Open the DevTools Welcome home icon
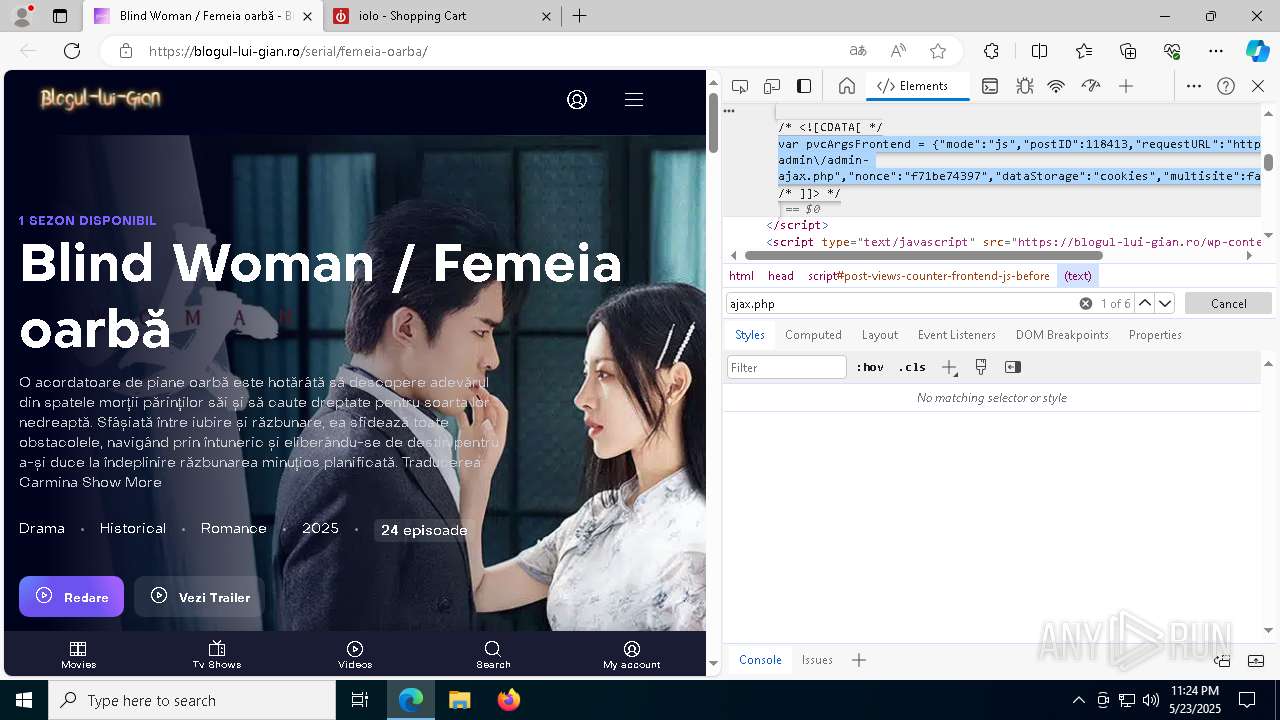 click(x=847, y=86)
